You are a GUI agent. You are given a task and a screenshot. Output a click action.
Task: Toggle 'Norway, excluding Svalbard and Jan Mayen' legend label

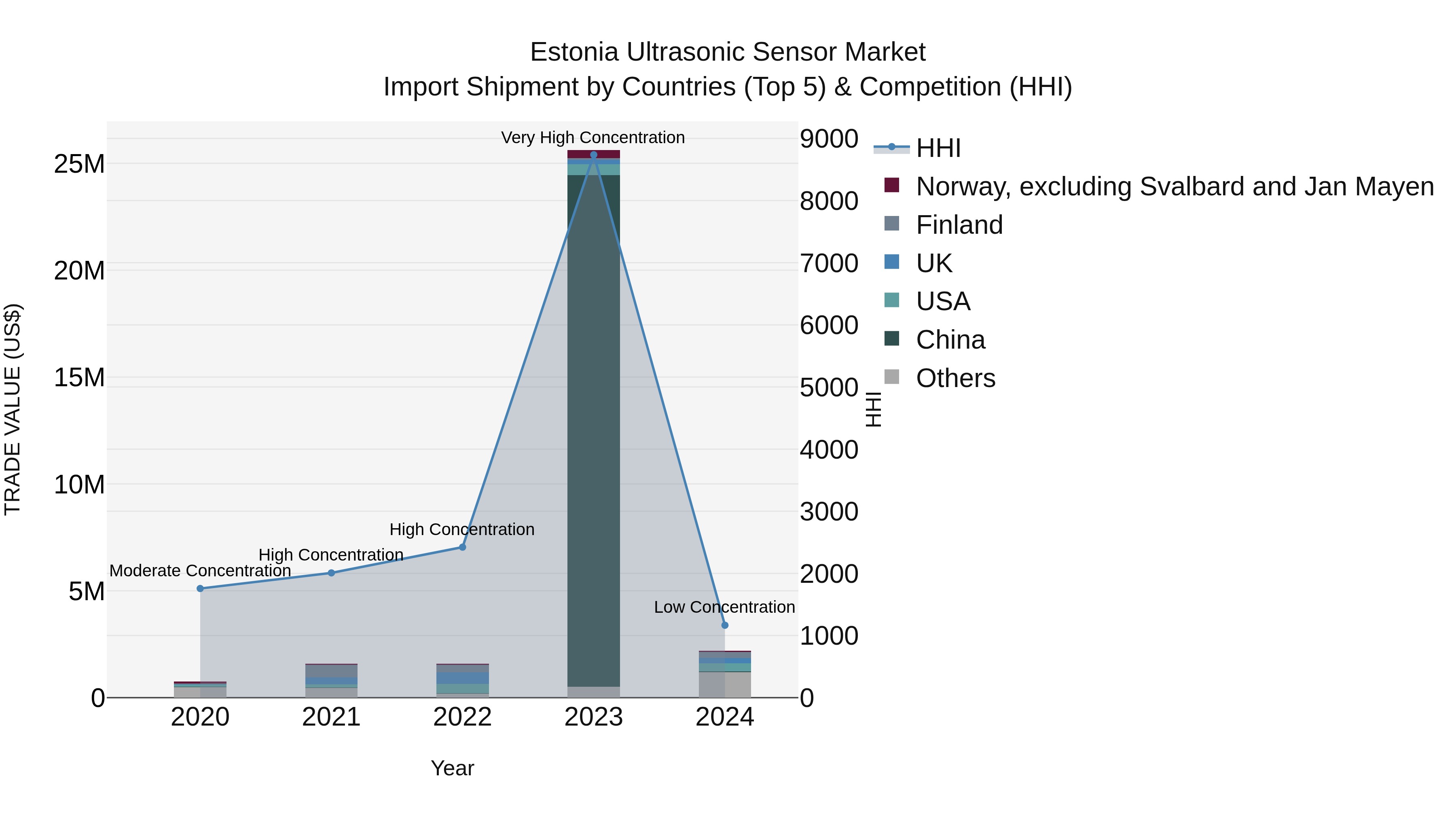coord(1175,186)
